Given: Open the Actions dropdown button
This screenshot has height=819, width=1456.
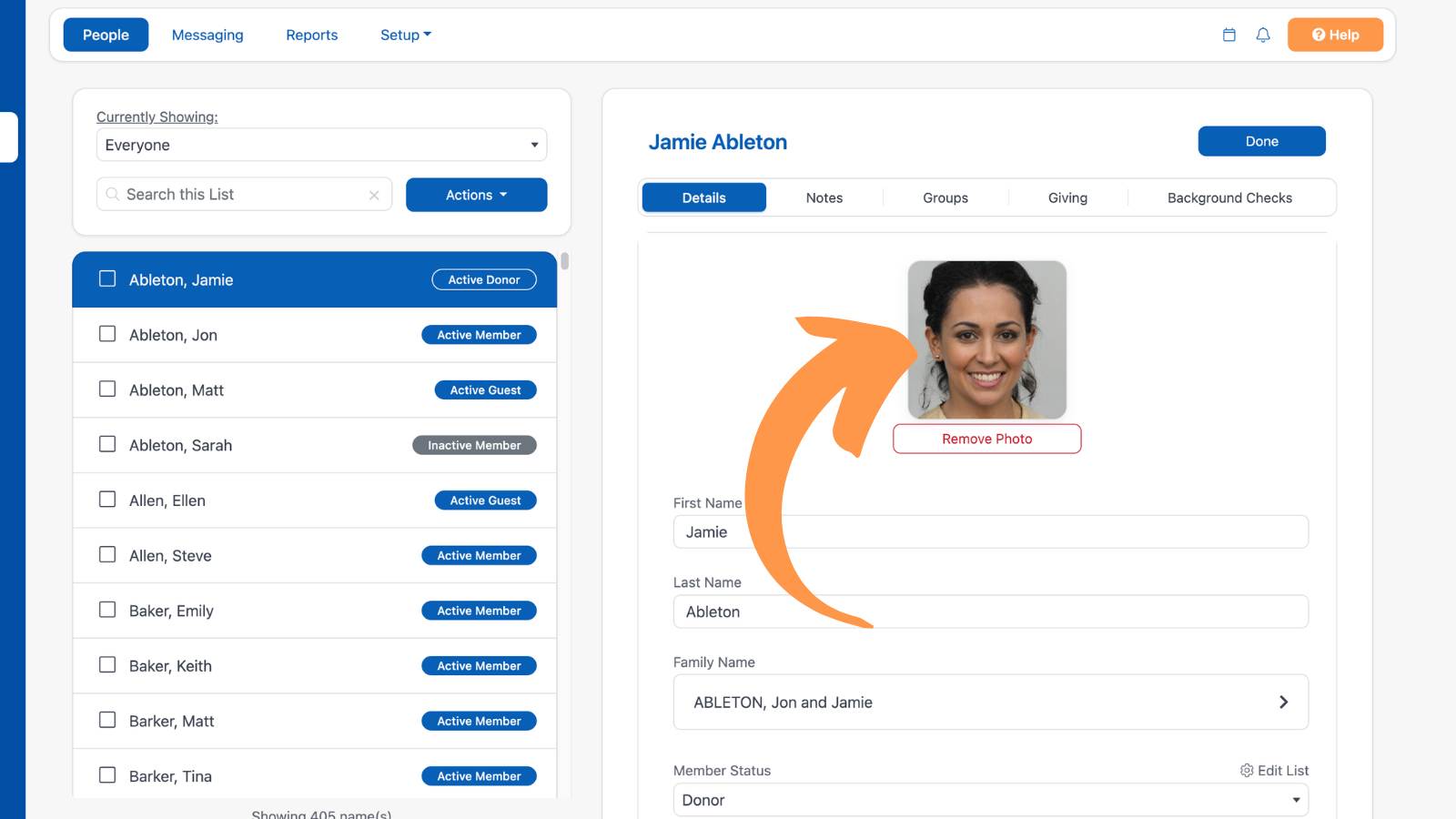Looking at the screenshot, I should 476,195.
